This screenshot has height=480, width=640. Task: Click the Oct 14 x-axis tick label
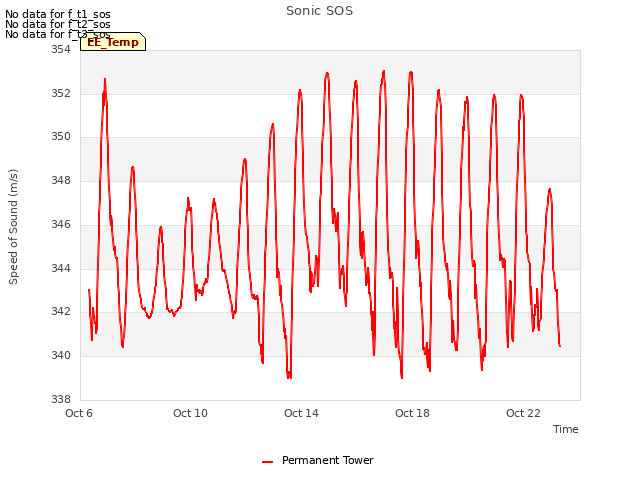pos(301,413)
